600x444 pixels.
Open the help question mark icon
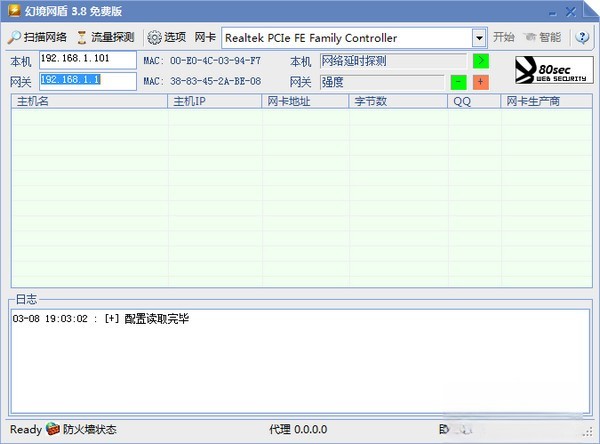582,37
